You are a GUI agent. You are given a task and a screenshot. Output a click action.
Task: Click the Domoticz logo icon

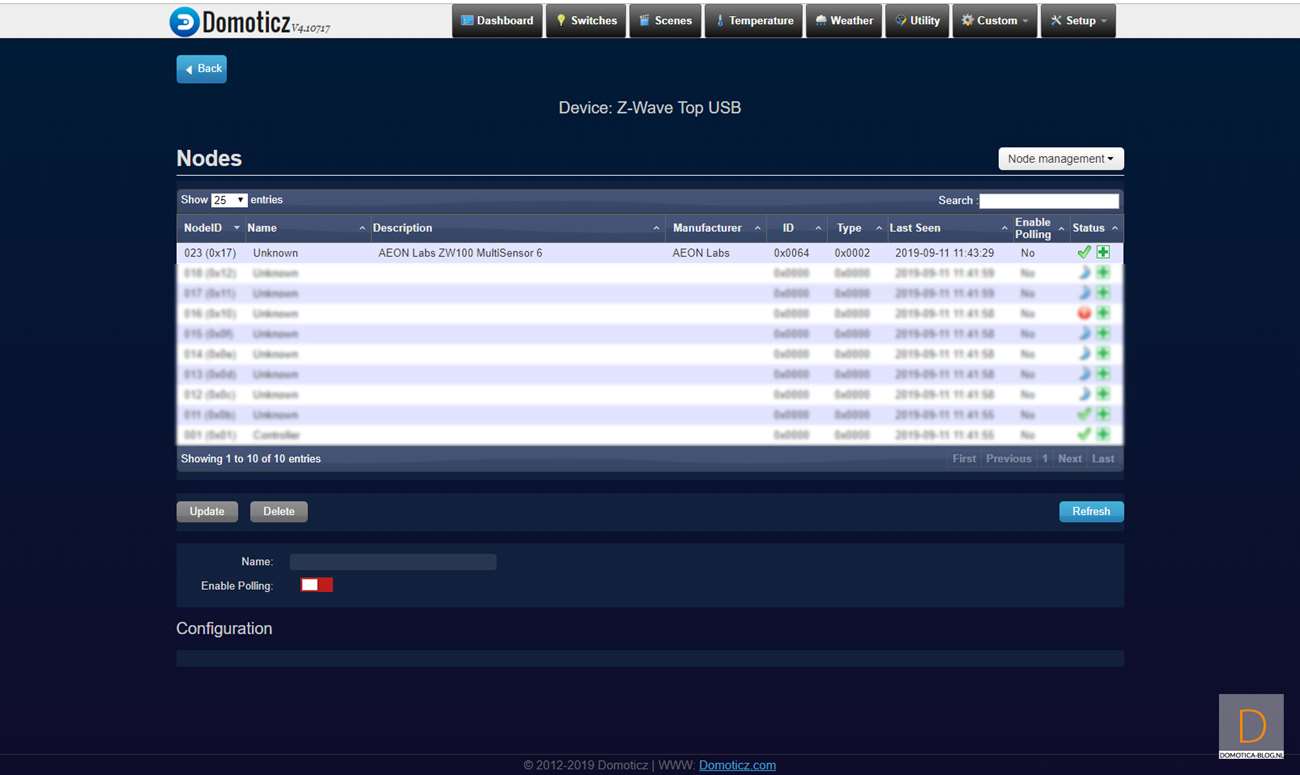pyautogui.click(x=184, y=22)
